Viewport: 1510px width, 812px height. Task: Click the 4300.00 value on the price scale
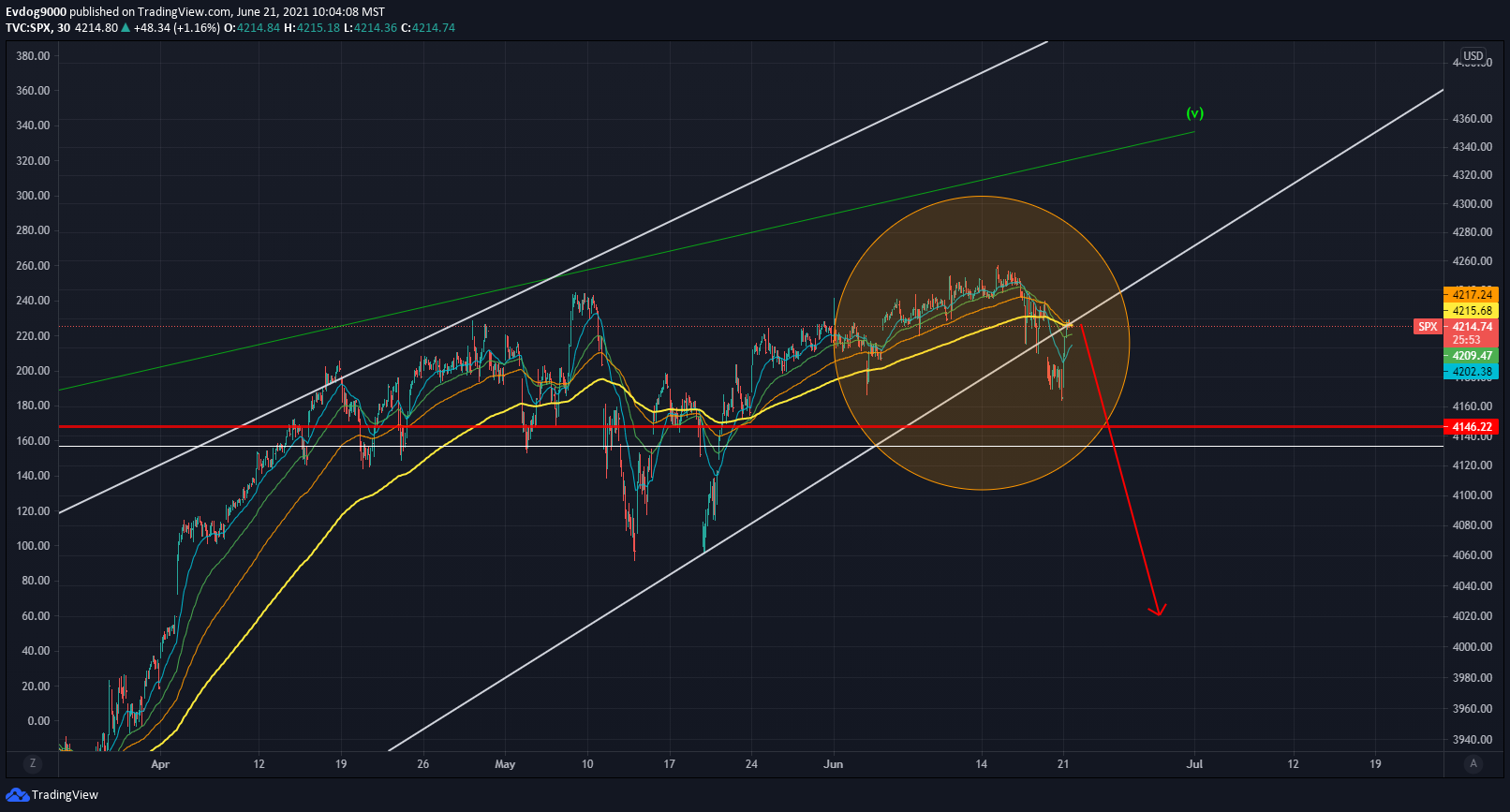1473,204
